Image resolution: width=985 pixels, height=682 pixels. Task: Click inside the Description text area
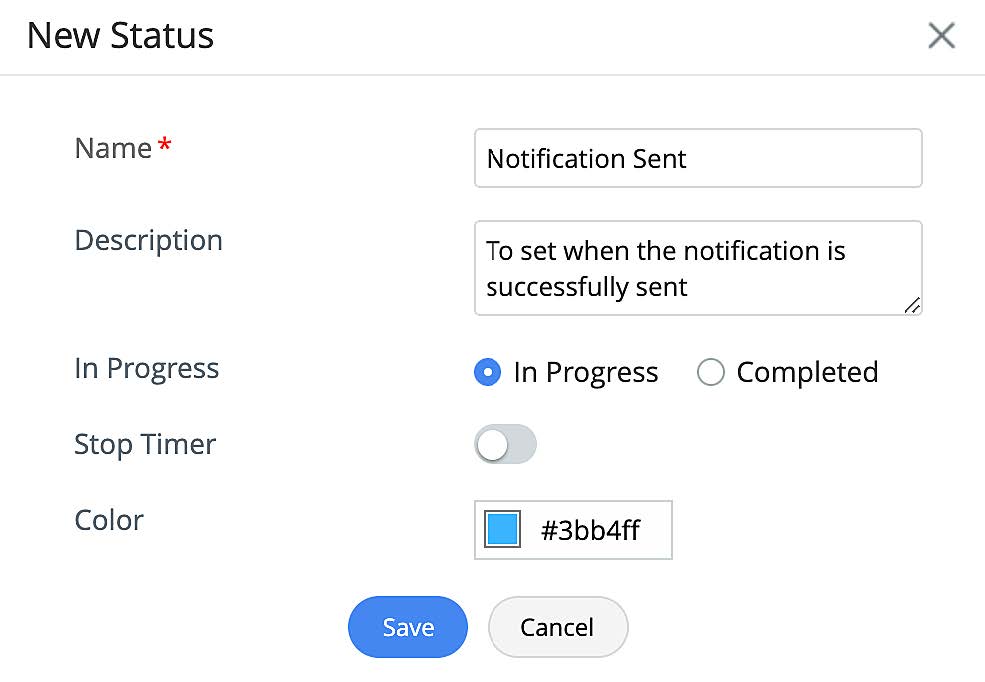[x=697, y=267]
